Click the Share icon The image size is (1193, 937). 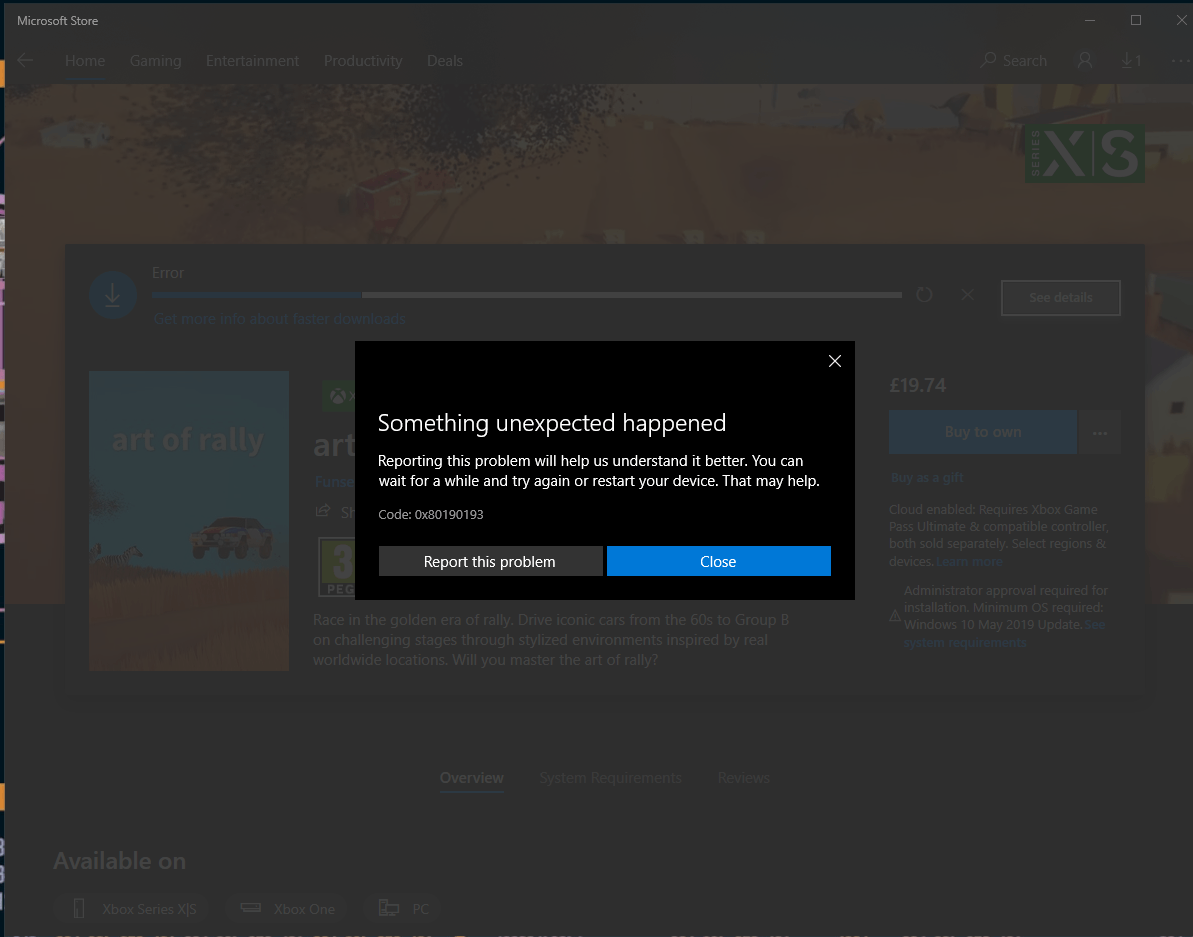[x=323, y=510]
